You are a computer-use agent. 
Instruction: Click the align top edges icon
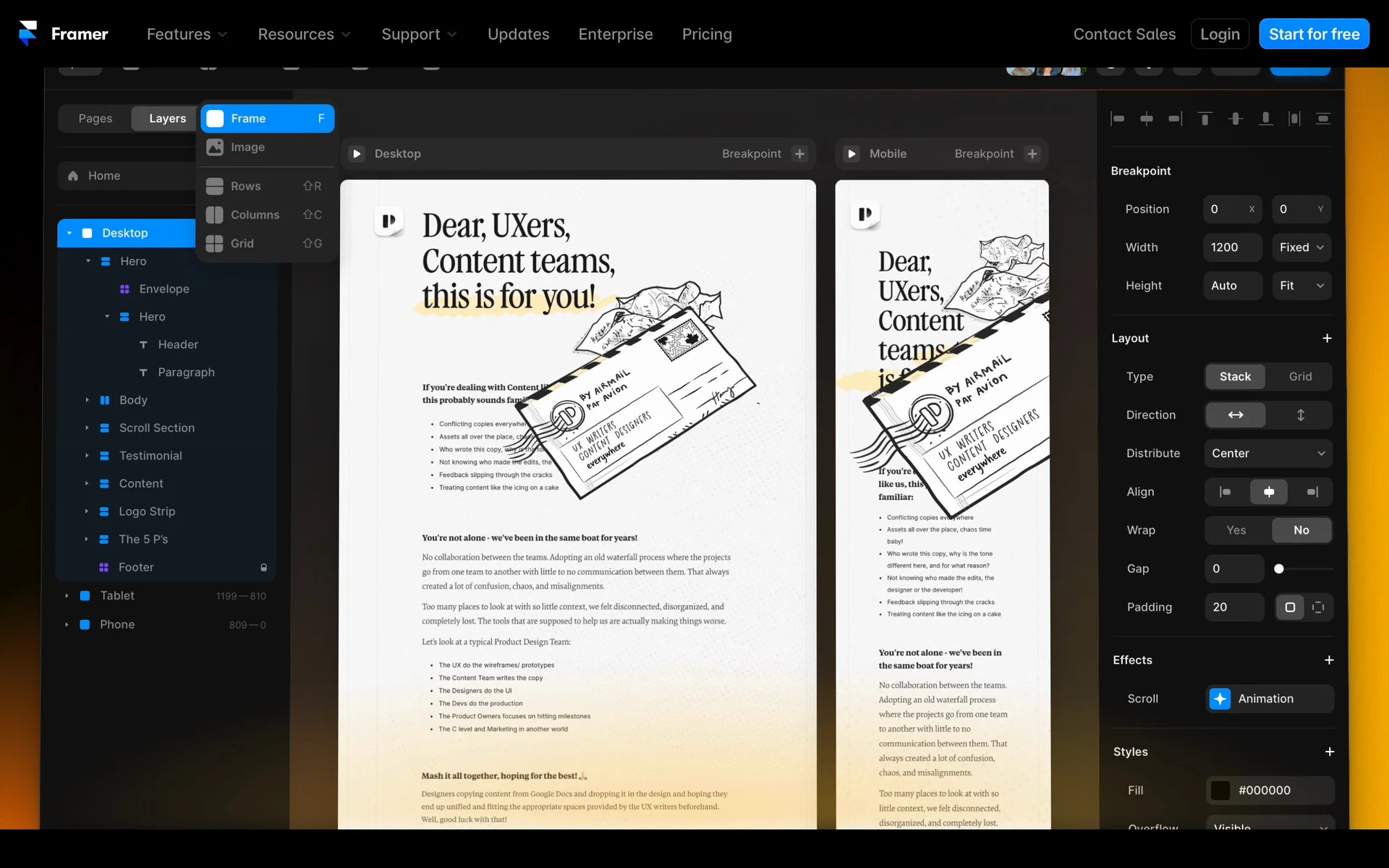point(1205,119)
